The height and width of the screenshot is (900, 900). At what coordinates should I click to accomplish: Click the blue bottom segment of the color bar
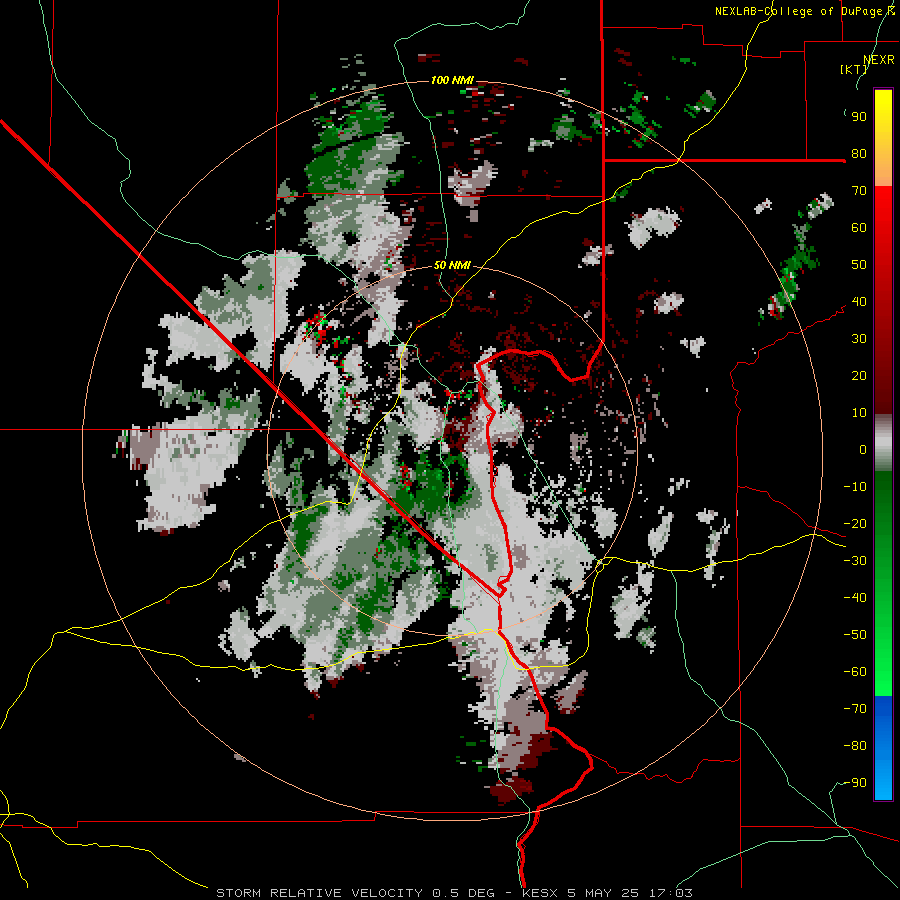point(883,748)
